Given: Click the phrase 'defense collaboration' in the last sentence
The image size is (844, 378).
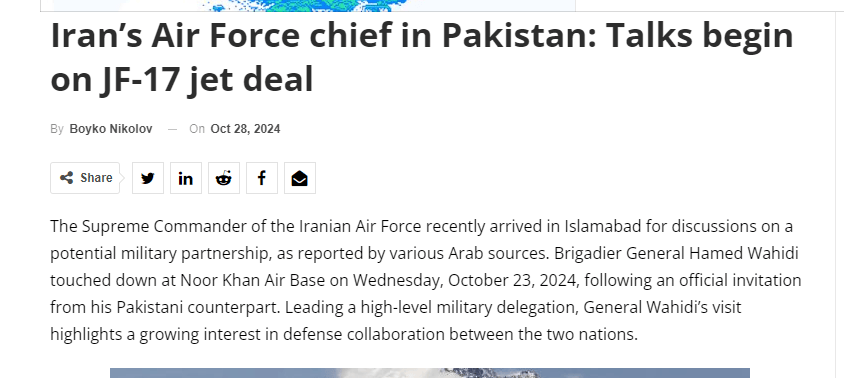Looking at the screenshot, I should 364,334.
